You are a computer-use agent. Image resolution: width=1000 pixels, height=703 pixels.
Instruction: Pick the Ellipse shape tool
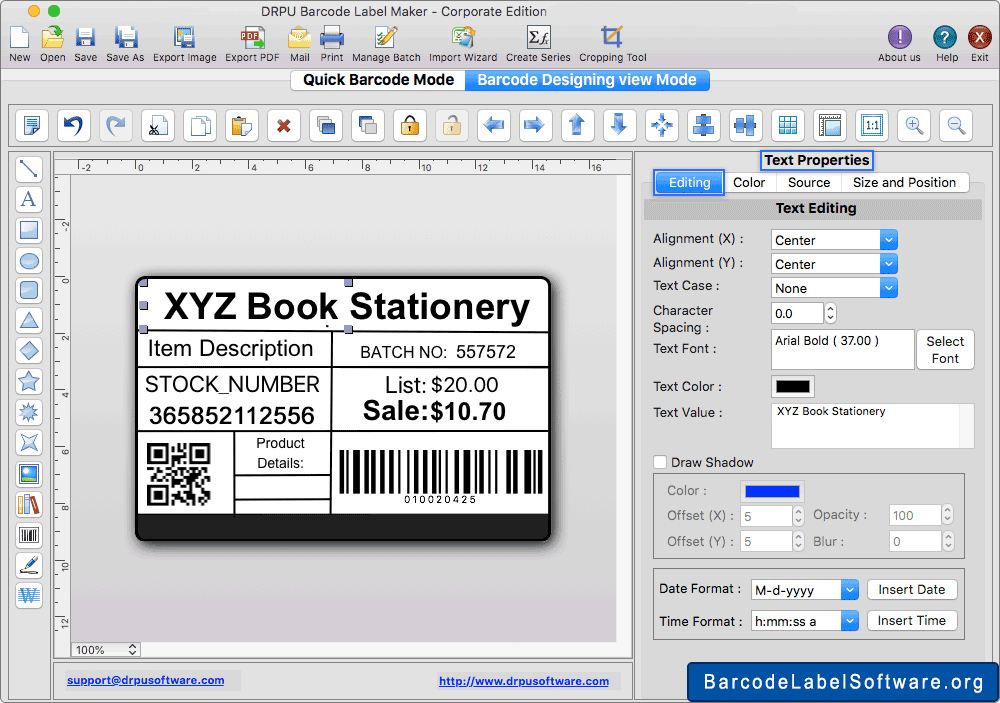pyautogui.click(x=29, y=260)
